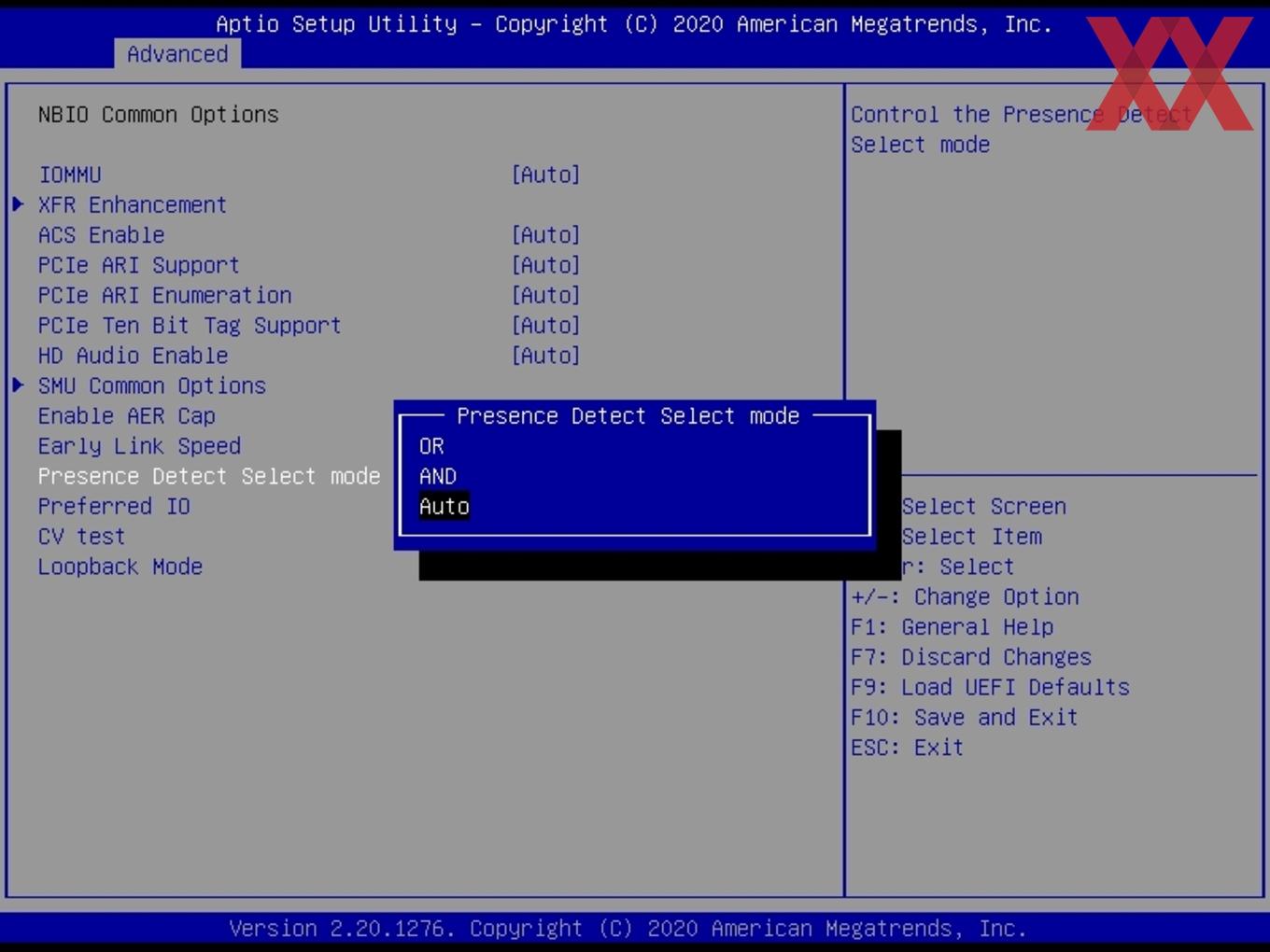This screenshot has height=952, width=1270.
Task: Click the F1: General Help hint
Action: point(952,627)
